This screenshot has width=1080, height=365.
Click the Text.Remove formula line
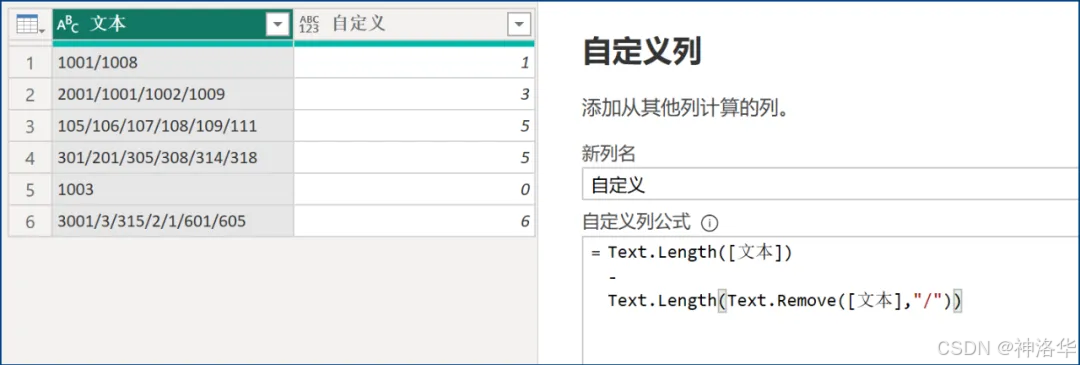pos(784,302)
